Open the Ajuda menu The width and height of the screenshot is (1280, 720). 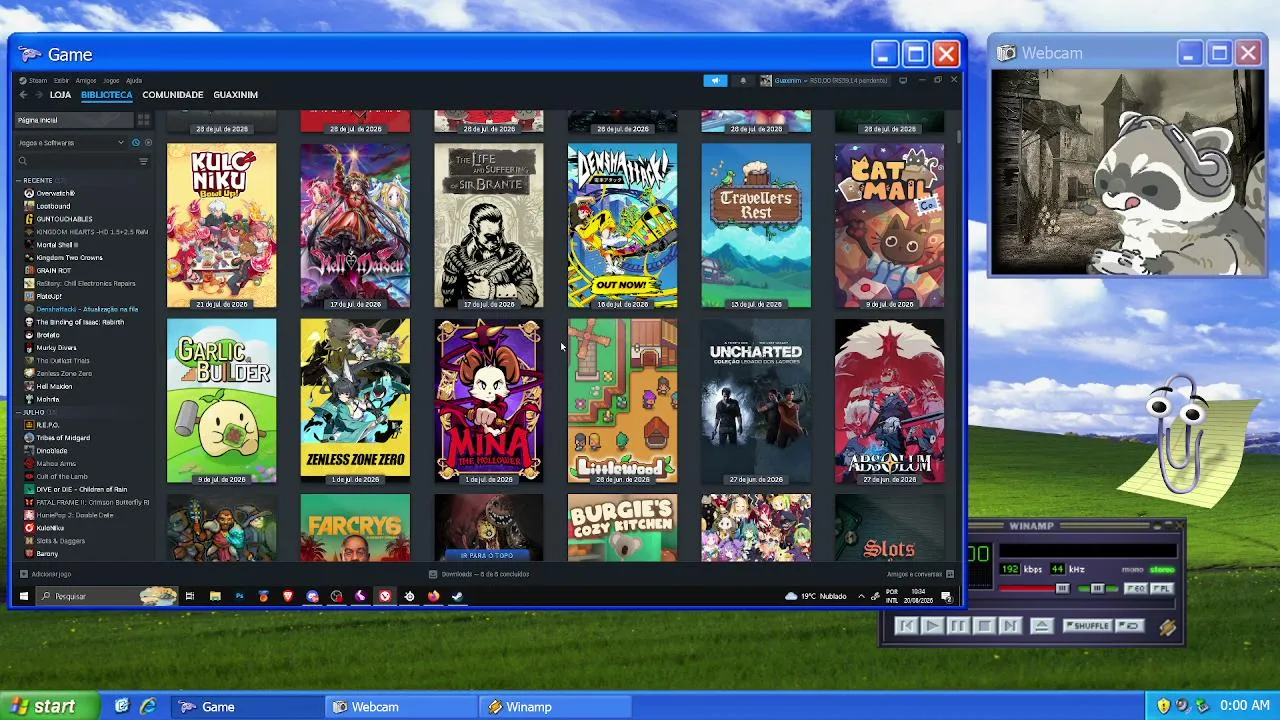(x=134, y=81)
